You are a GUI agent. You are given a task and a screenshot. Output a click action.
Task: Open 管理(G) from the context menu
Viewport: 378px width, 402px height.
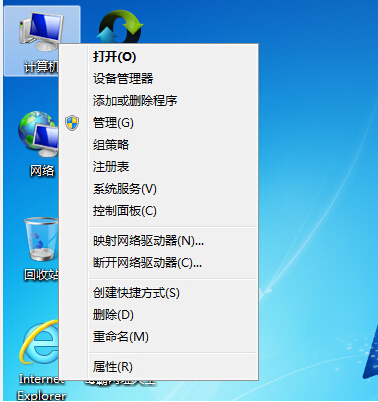coord(158,123)
